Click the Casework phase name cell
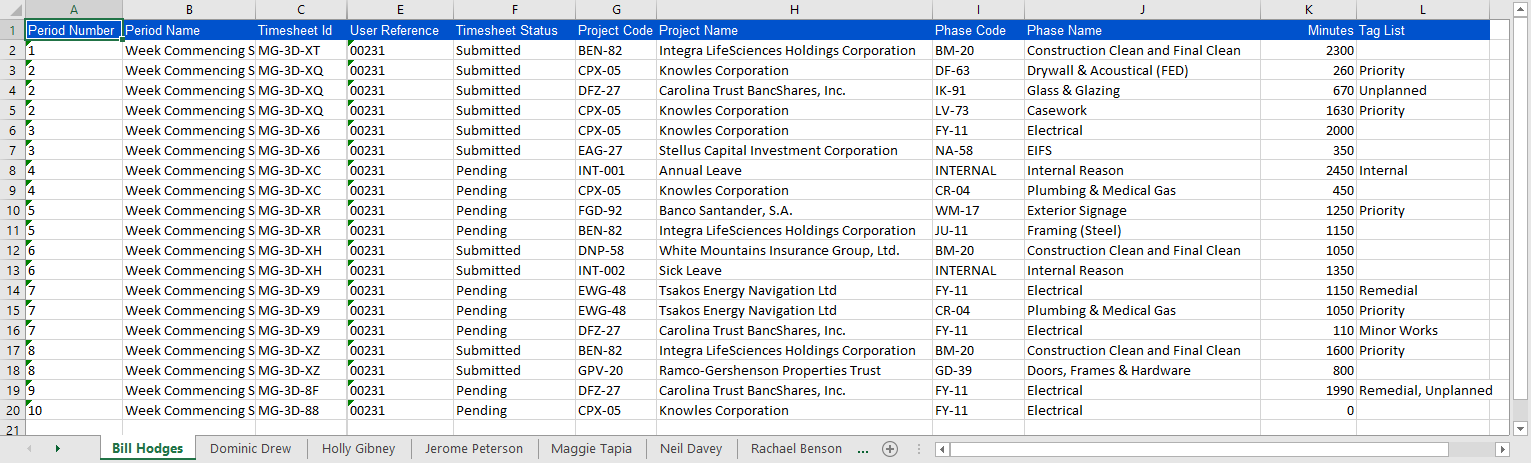Viewport: 1531px width, 463px height. point(1142,110)
